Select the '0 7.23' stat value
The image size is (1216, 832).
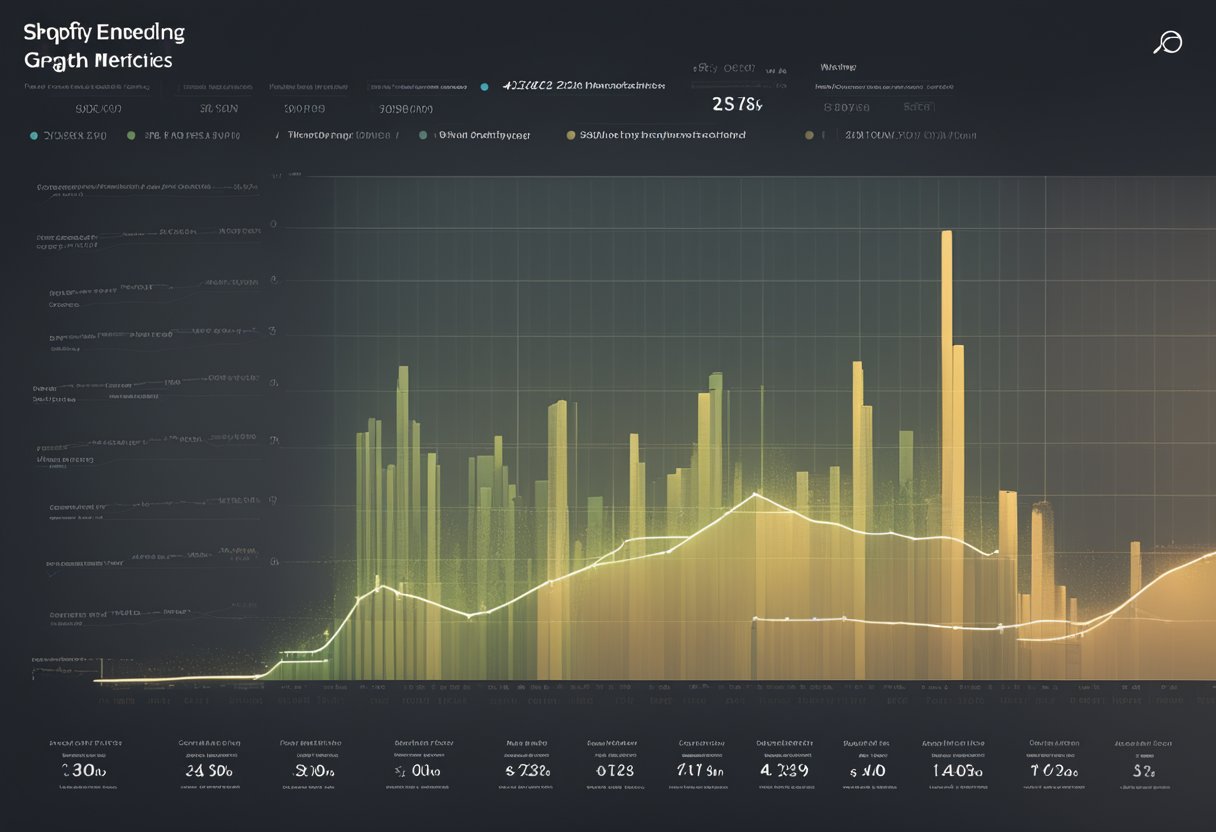[x=614, y=771]
